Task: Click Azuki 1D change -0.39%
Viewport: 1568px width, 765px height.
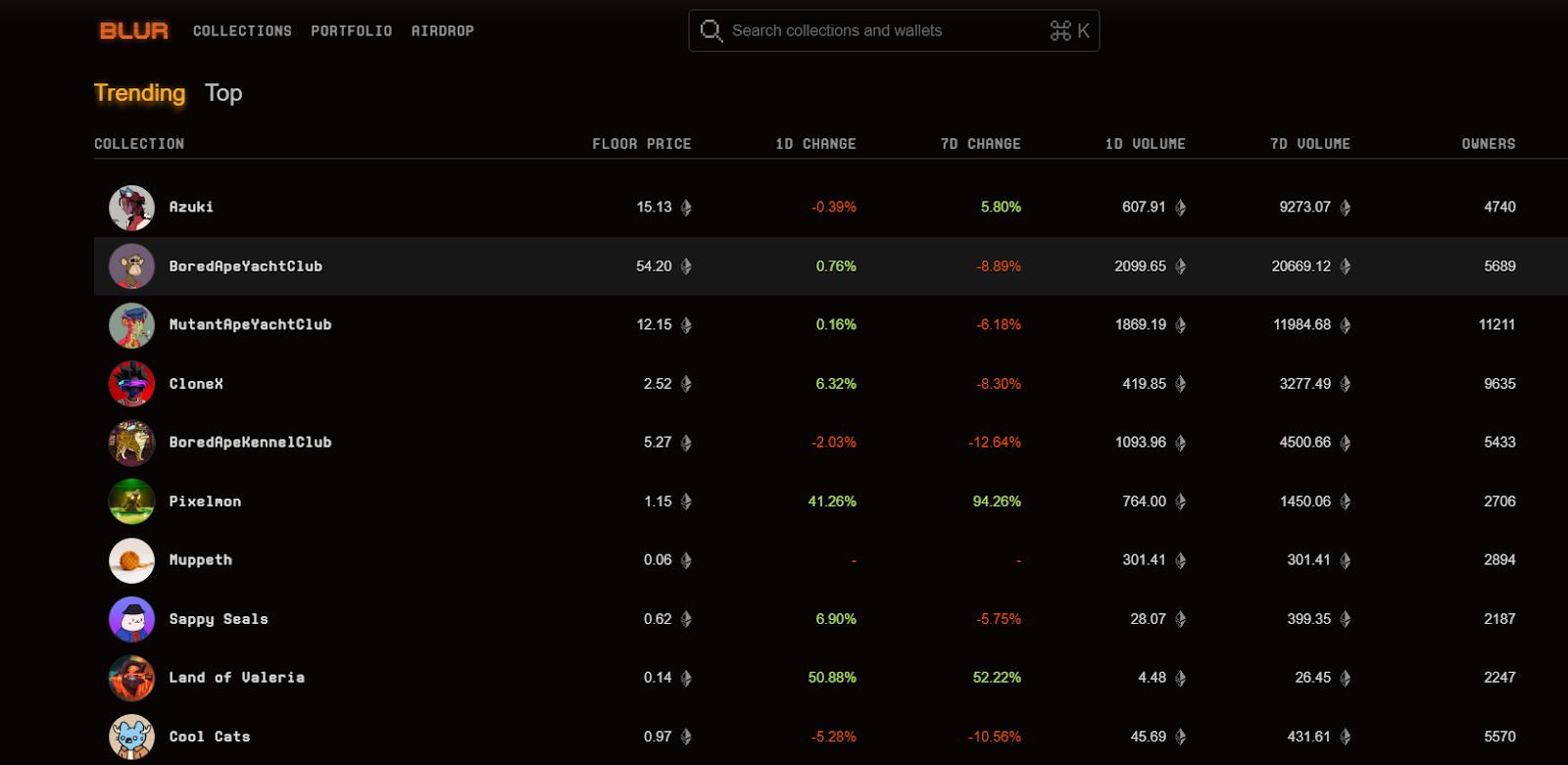Action: (834, 207)
